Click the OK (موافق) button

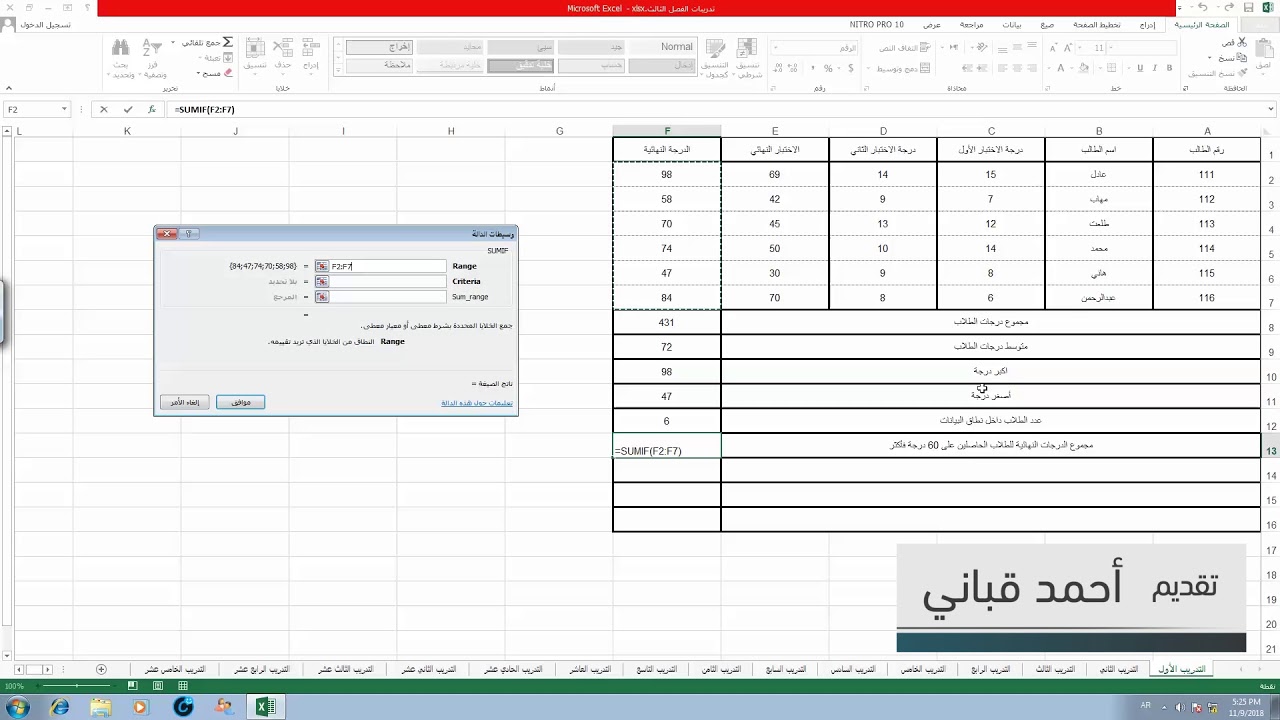pyautogui.click(x=240, y=402)
